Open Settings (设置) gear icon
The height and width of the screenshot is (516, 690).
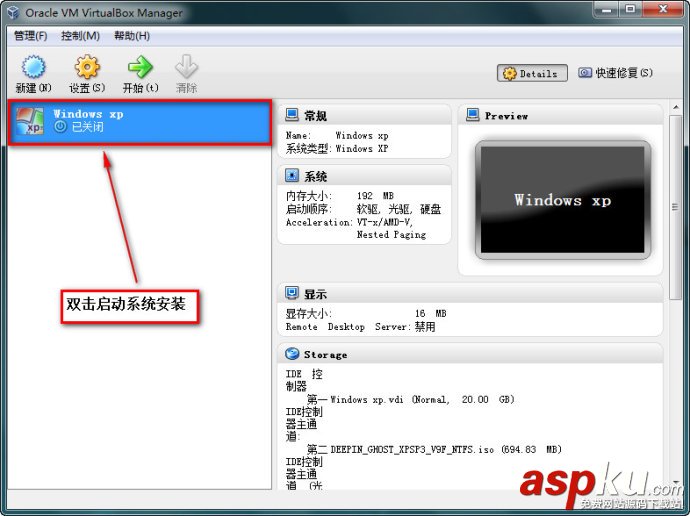point(87,67)
